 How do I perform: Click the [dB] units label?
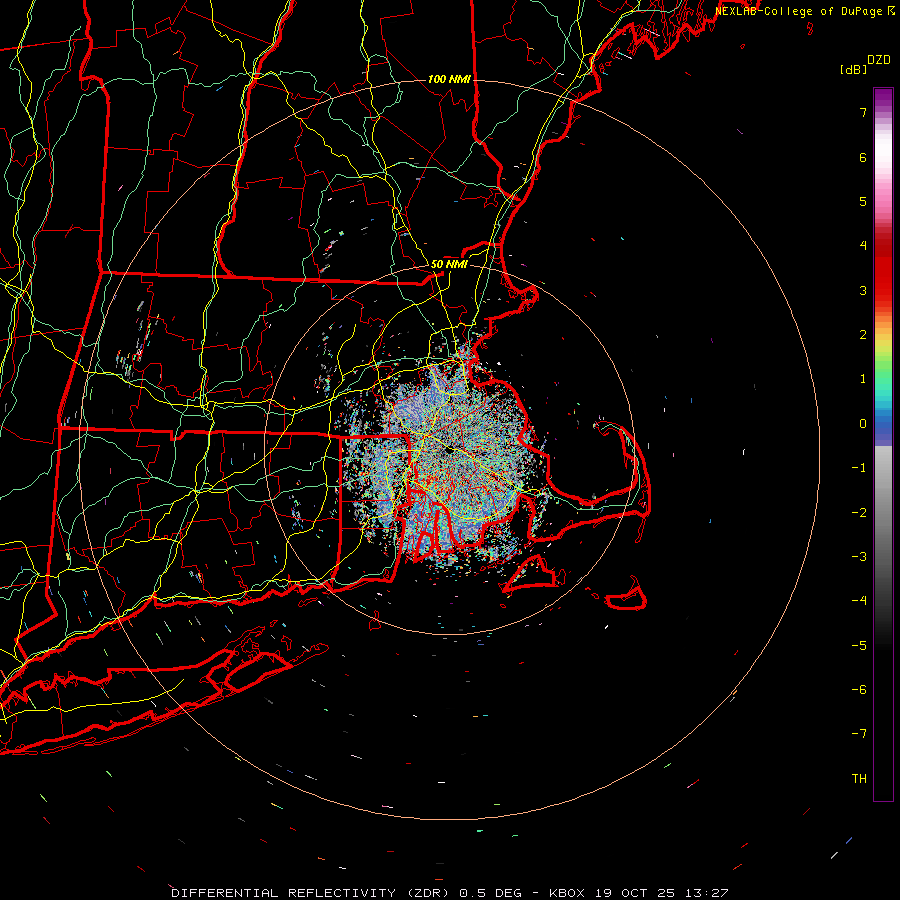tap(853, 69)
